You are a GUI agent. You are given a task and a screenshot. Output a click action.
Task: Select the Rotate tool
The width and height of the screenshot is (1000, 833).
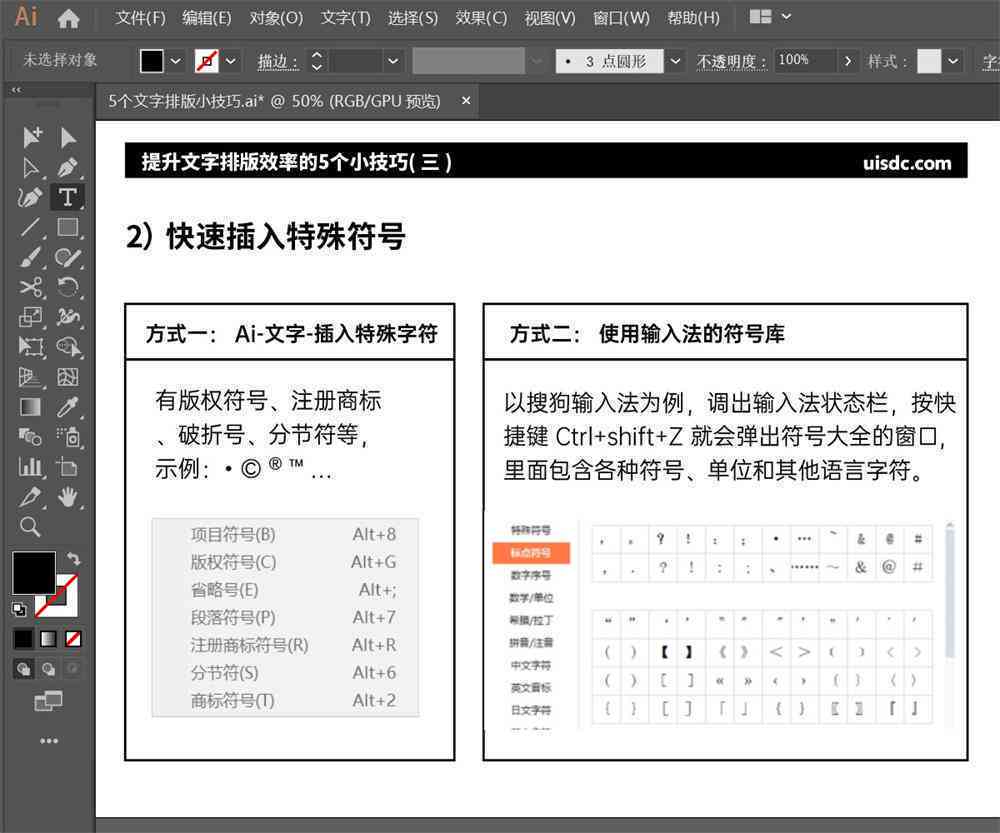(x=68, y=287)
